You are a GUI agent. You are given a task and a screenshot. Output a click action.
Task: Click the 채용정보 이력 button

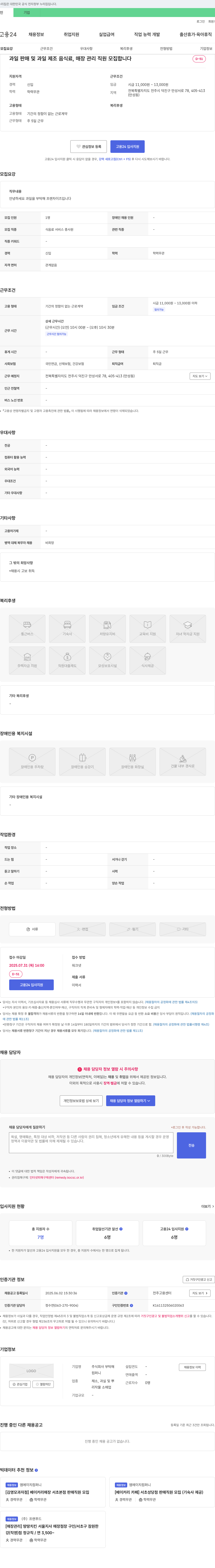(x=192, y=1367)
